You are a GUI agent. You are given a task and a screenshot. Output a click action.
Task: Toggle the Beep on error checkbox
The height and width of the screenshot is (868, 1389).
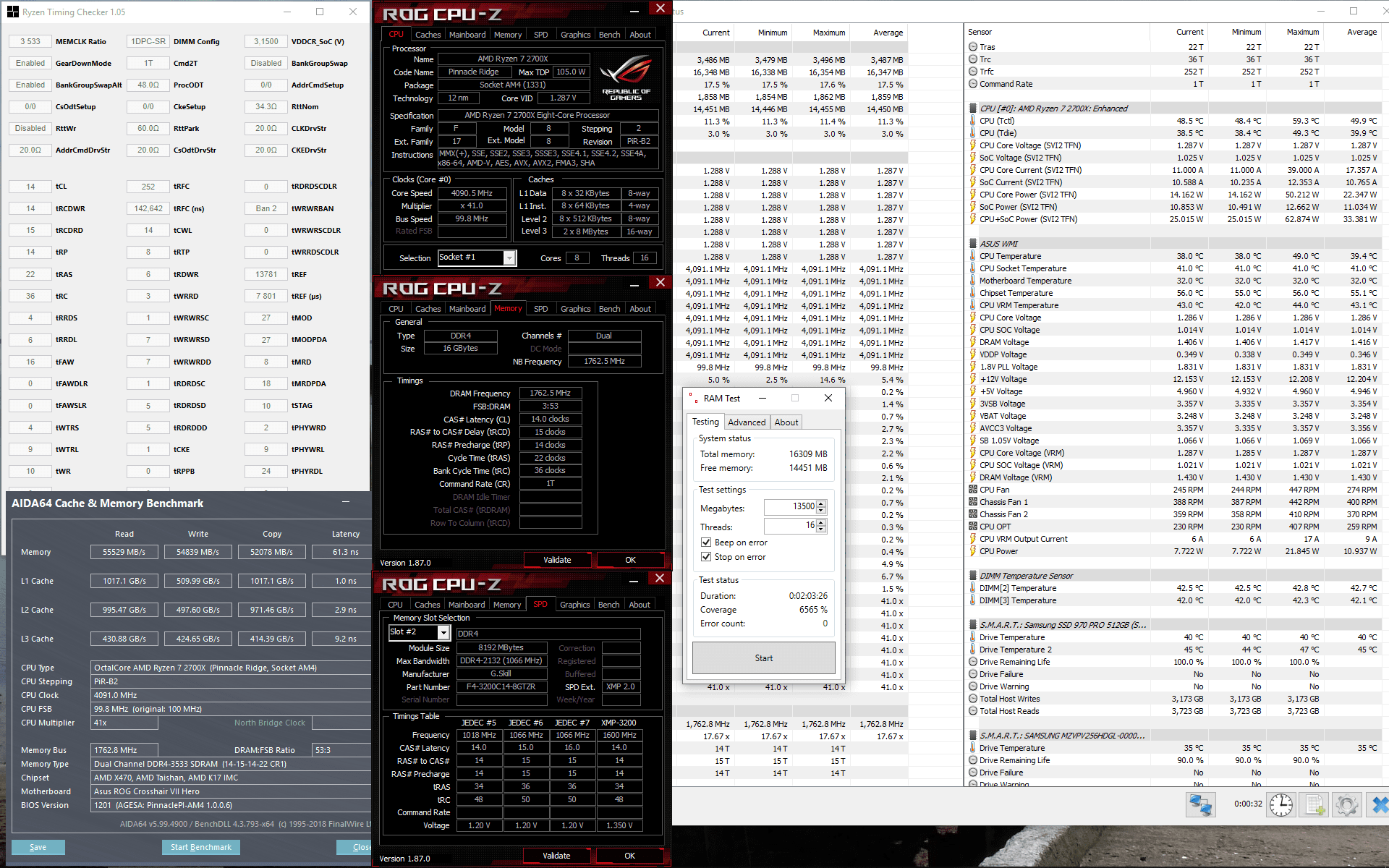click(706, 542)
